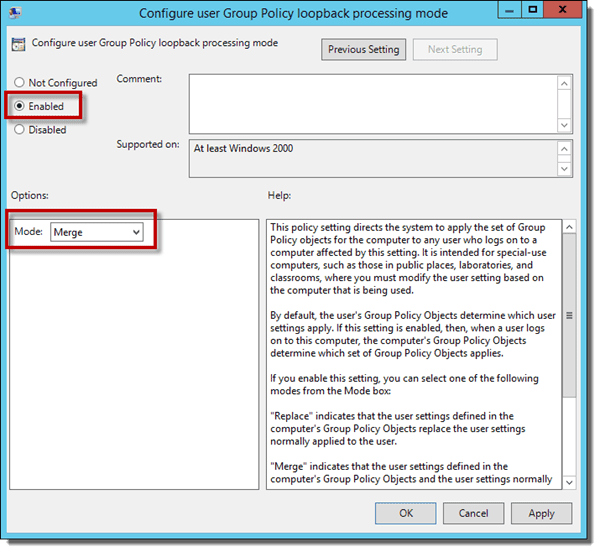Click the Comment box scroll down arrow

(564, 125)
